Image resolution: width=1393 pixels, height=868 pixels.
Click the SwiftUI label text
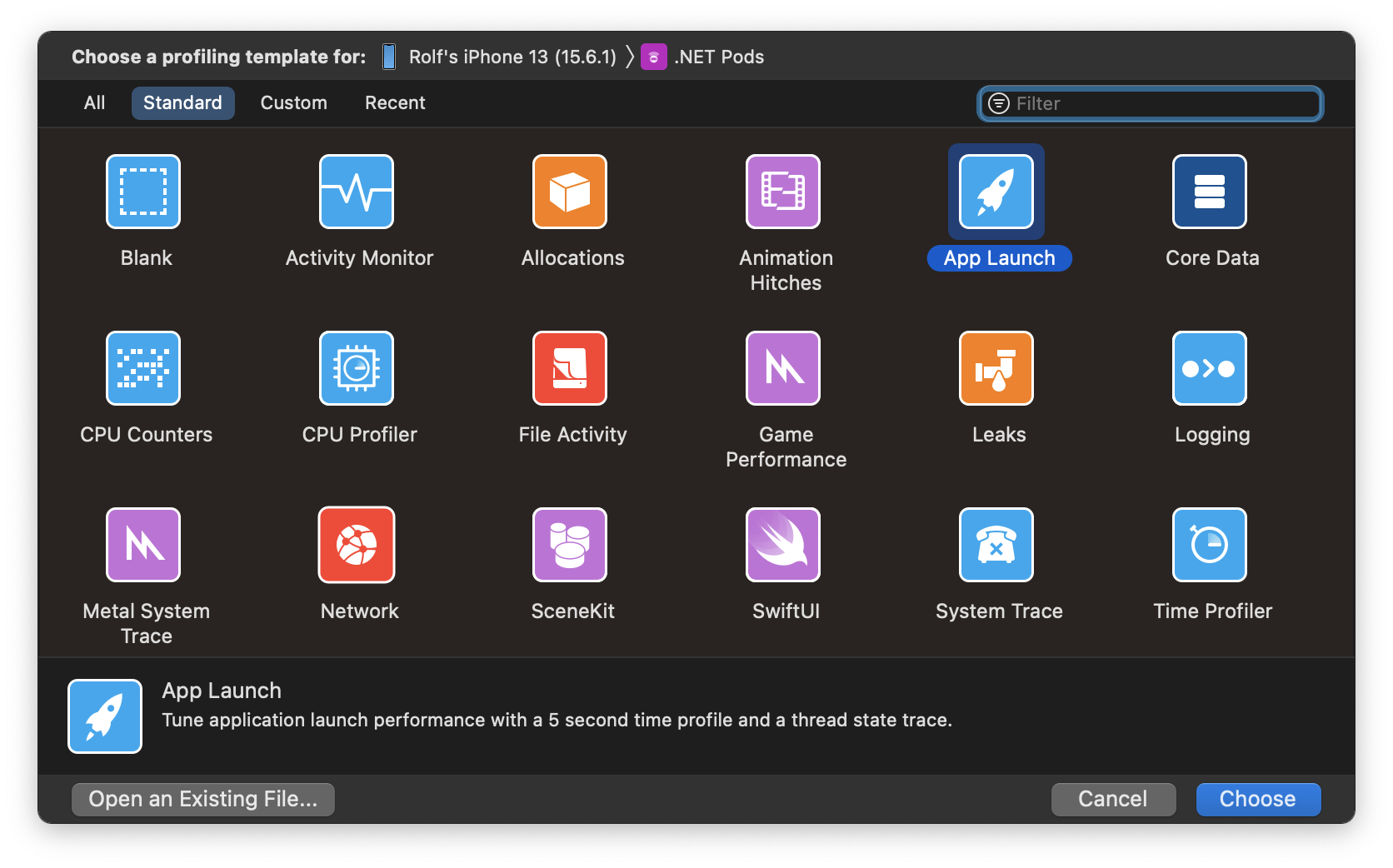pos(786,611)
